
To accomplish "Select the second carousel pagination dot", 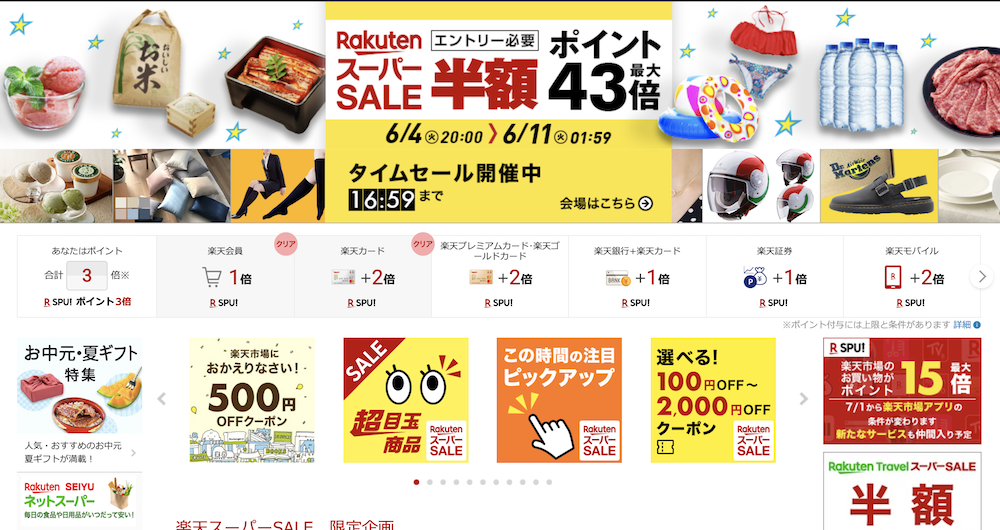I will pos(430,482).
